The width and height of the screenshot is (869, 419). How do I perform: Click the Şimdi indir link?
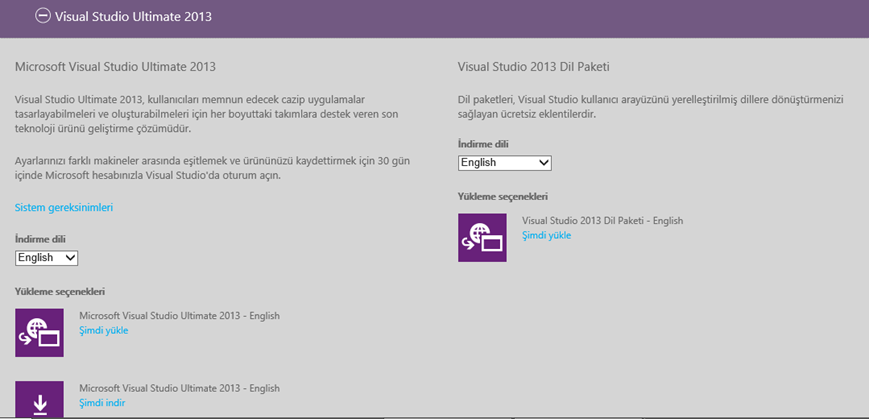coord(102,403)
